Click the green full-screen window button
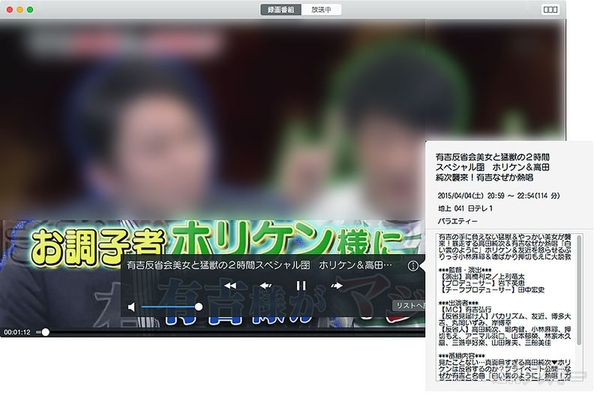The height and width of the screenshot is (398, 600). click(30, 10)
